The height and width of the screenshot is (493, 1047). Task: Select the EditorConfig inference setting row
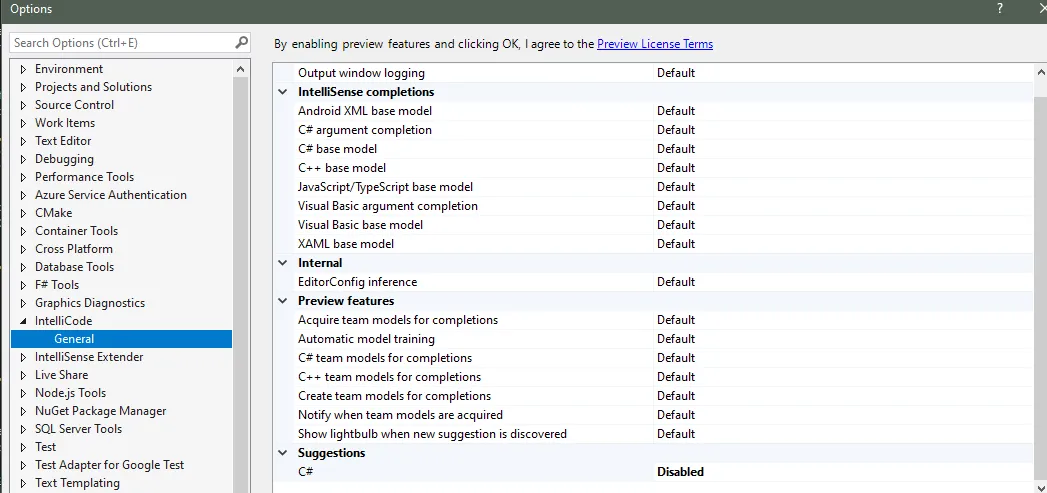click(357, 282)
